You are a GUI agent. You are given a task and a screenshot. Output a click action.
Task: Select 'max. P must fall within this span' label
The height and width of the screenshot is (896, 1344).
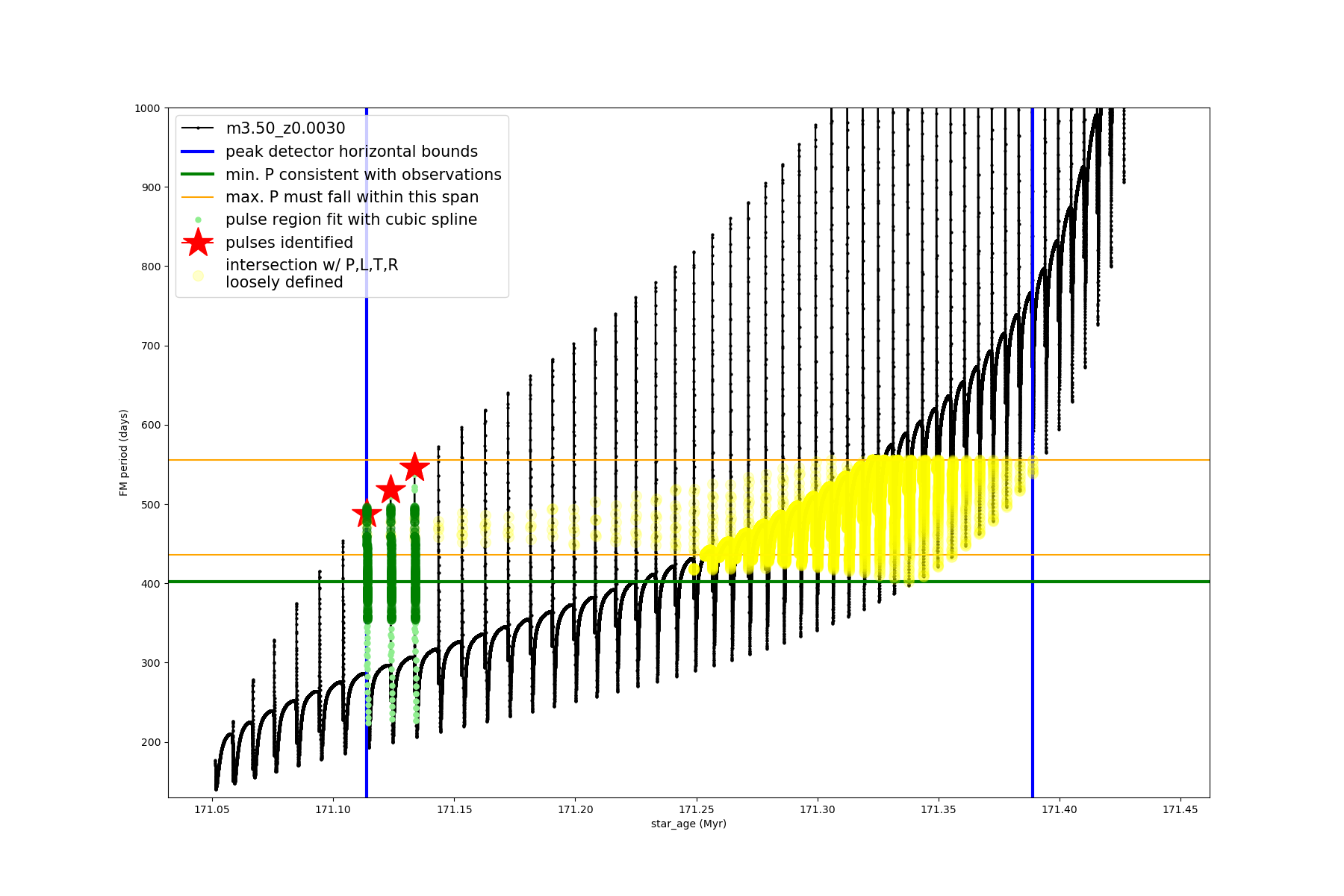click(352, 197)
